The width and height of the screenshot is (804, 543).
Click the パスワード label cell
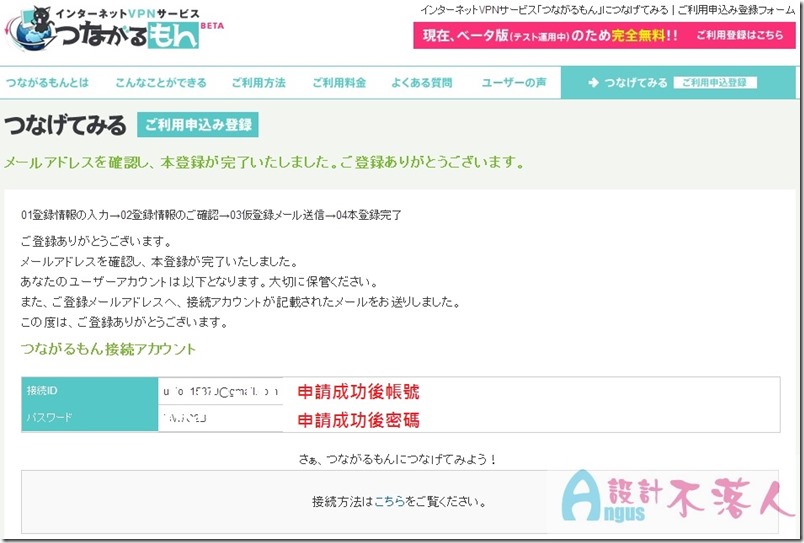[x=90, y=418]
